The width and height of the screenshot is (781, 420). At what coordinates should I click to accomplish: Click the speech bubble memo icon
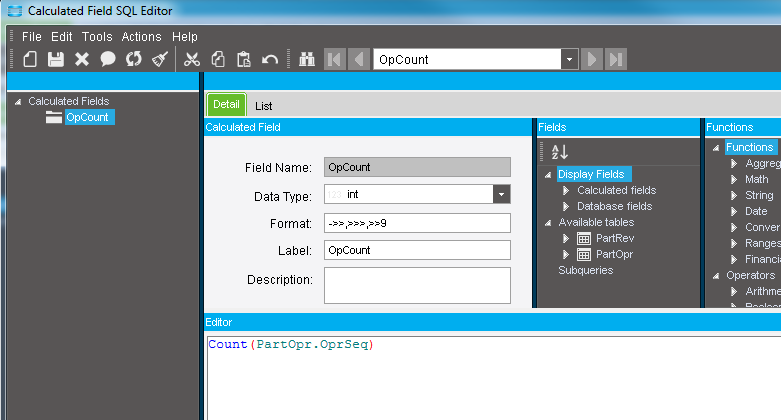click(x=108, y=59)
